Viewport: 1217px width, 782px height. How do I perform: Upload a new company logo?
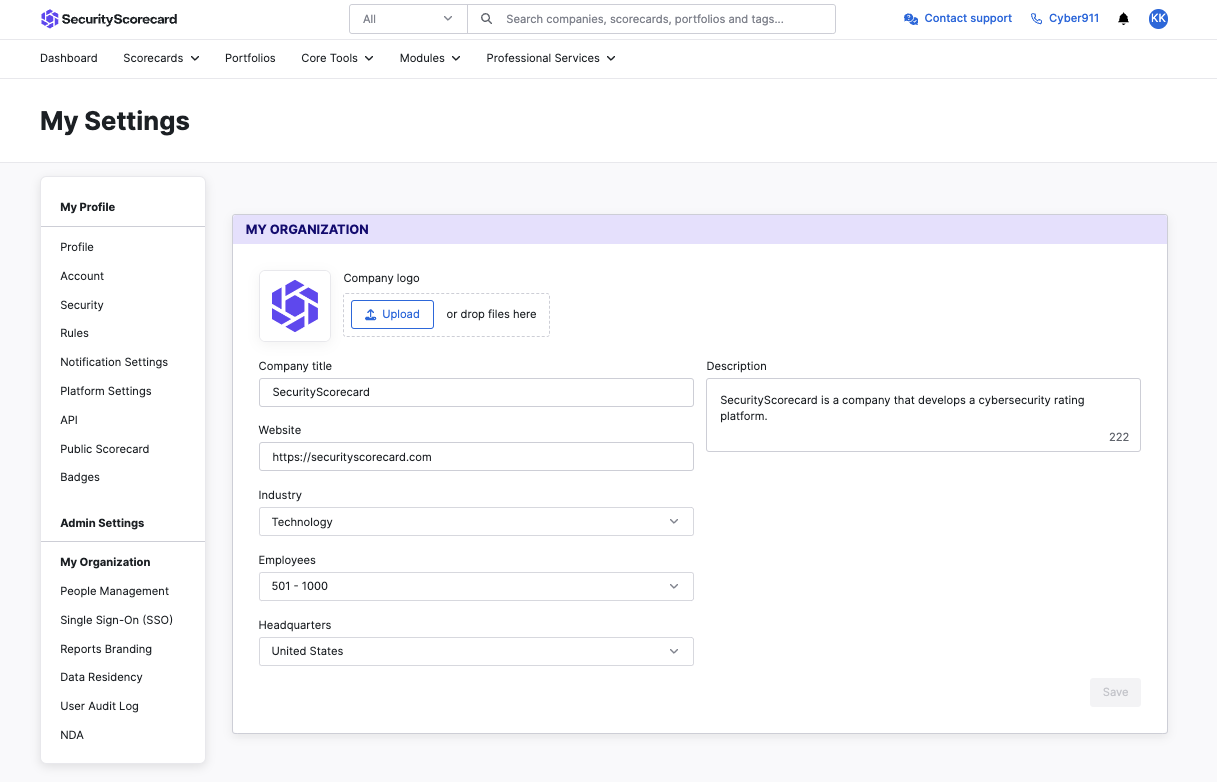(392, 314)
